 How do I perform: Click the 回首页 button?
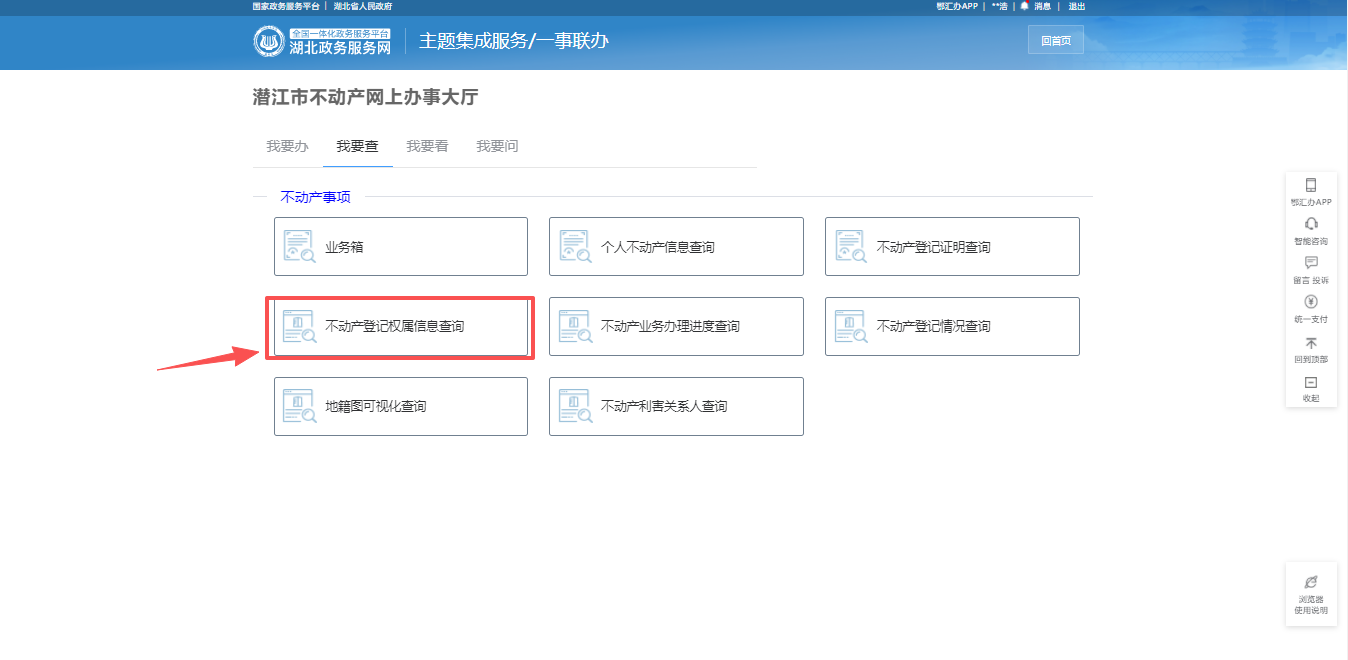1055,41
